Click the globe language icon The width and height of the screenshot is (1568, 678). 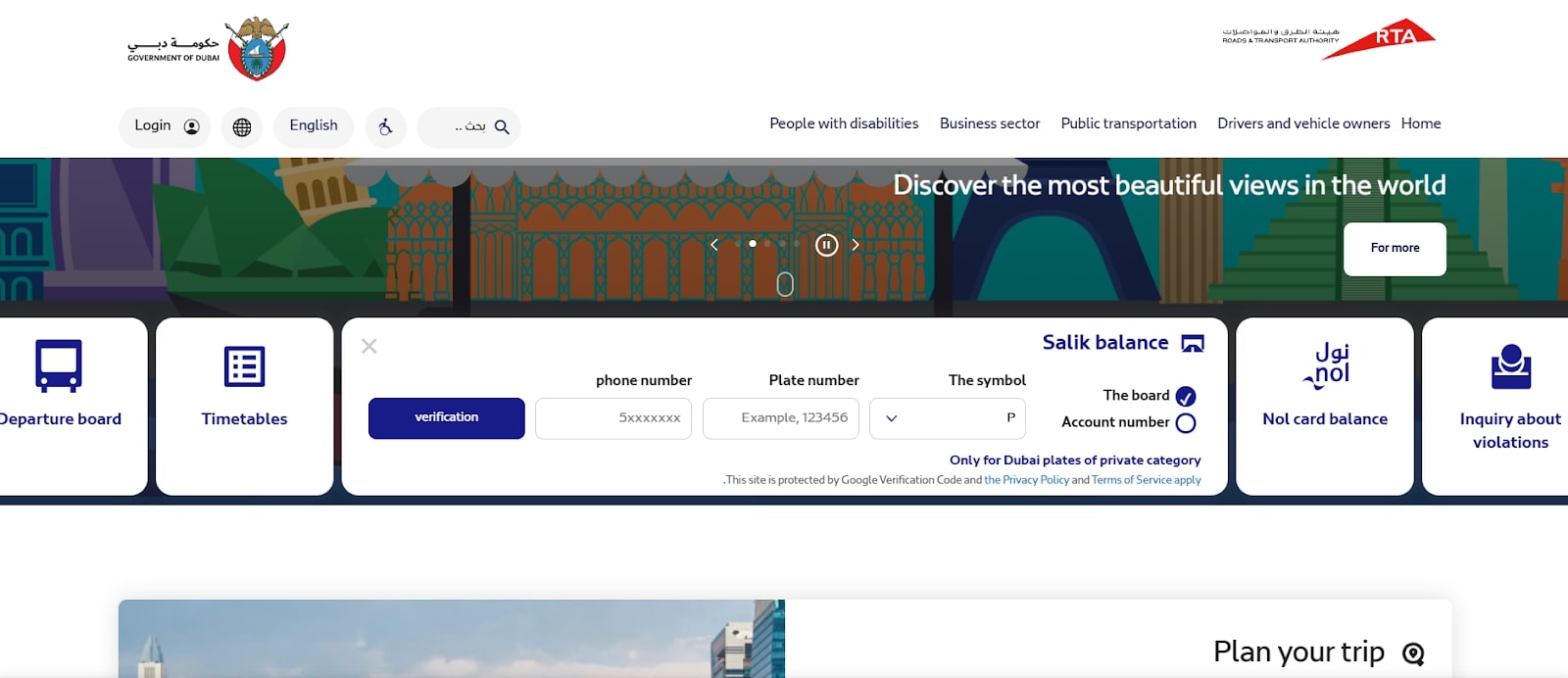[242, 127]
